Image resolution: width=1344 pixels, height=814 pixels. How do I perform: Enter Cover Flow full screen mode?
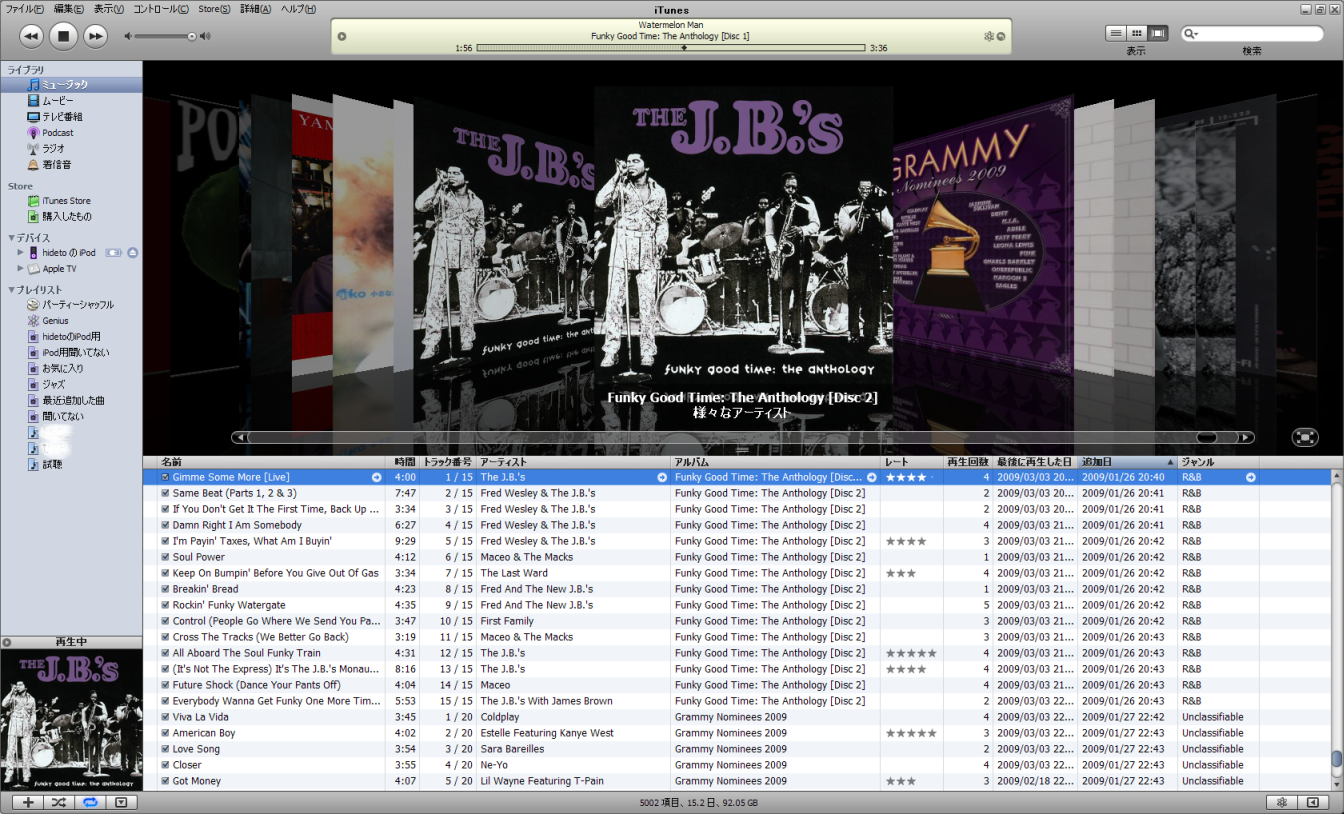tap(1304, 437)
